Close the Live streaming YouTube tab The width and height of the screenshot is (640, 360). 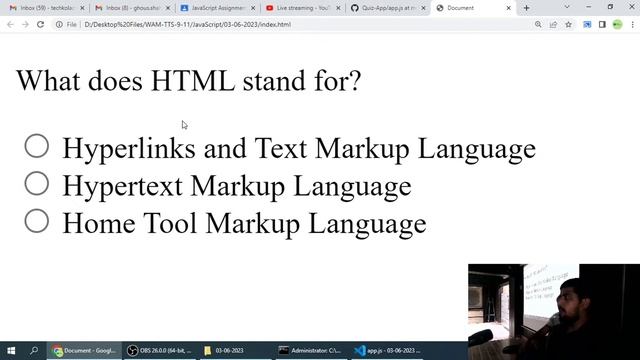point(338,8)
